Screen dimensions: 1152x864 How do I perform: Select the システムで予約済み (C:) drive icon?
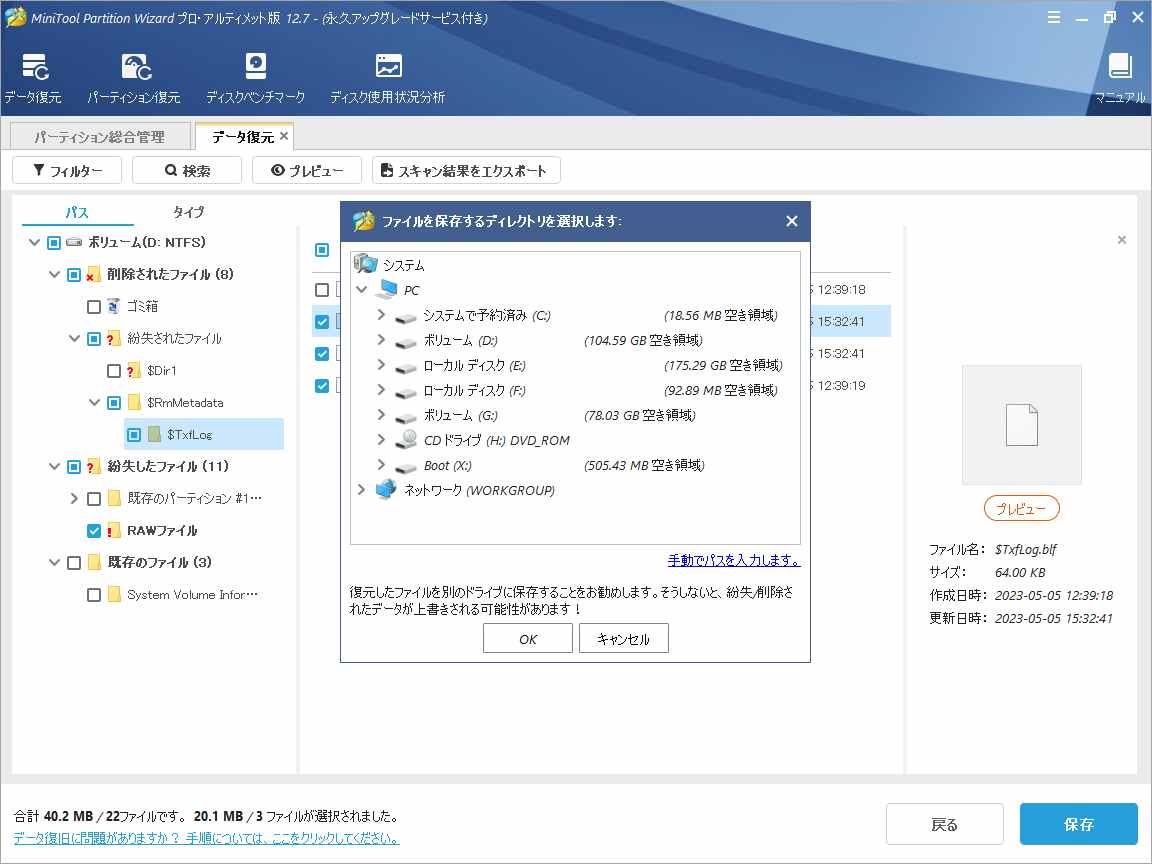[x=406, y=317]
